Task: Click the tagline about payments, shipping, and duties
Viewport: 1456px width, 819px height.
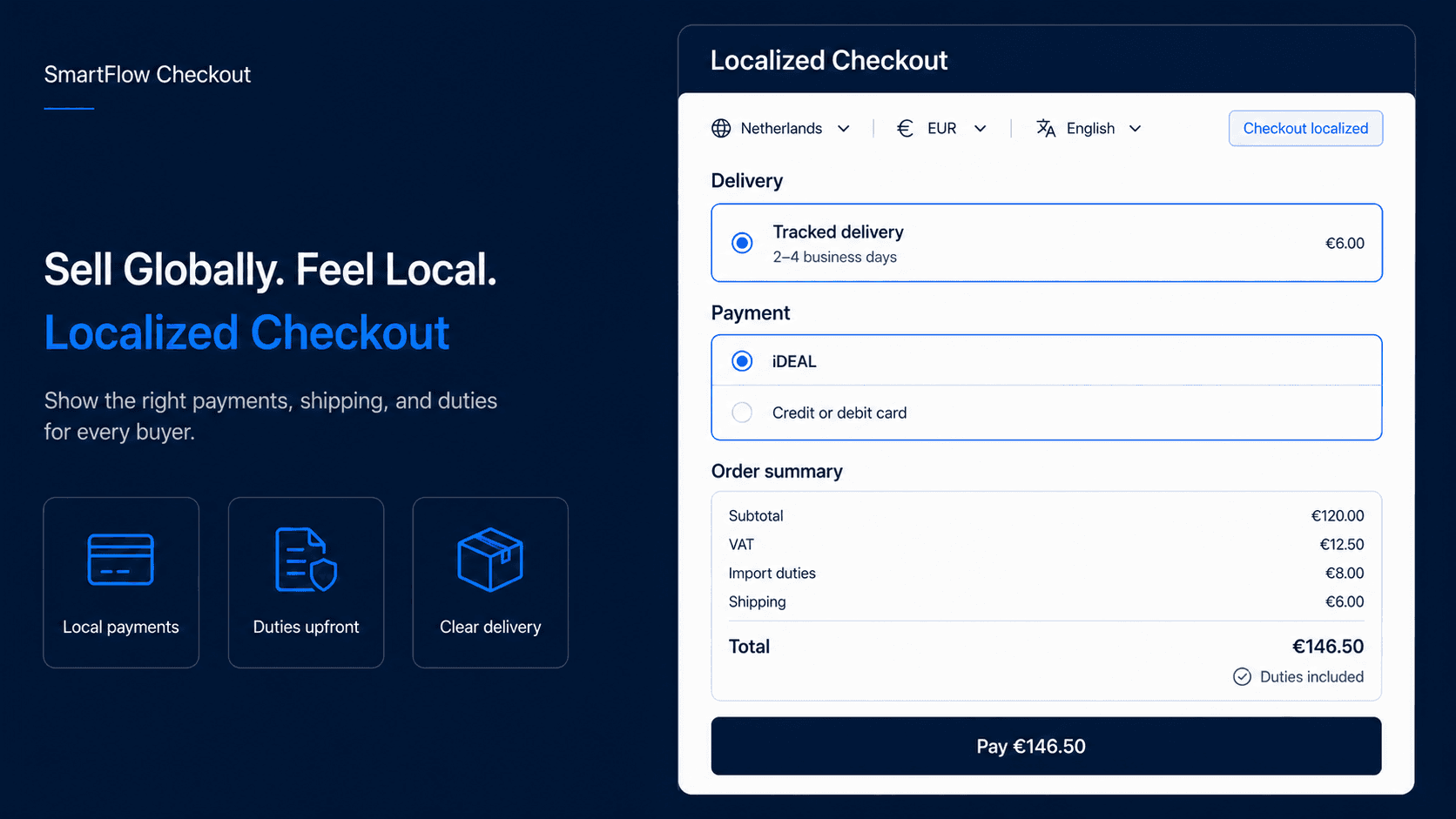Action: click(x=271, y=416)
